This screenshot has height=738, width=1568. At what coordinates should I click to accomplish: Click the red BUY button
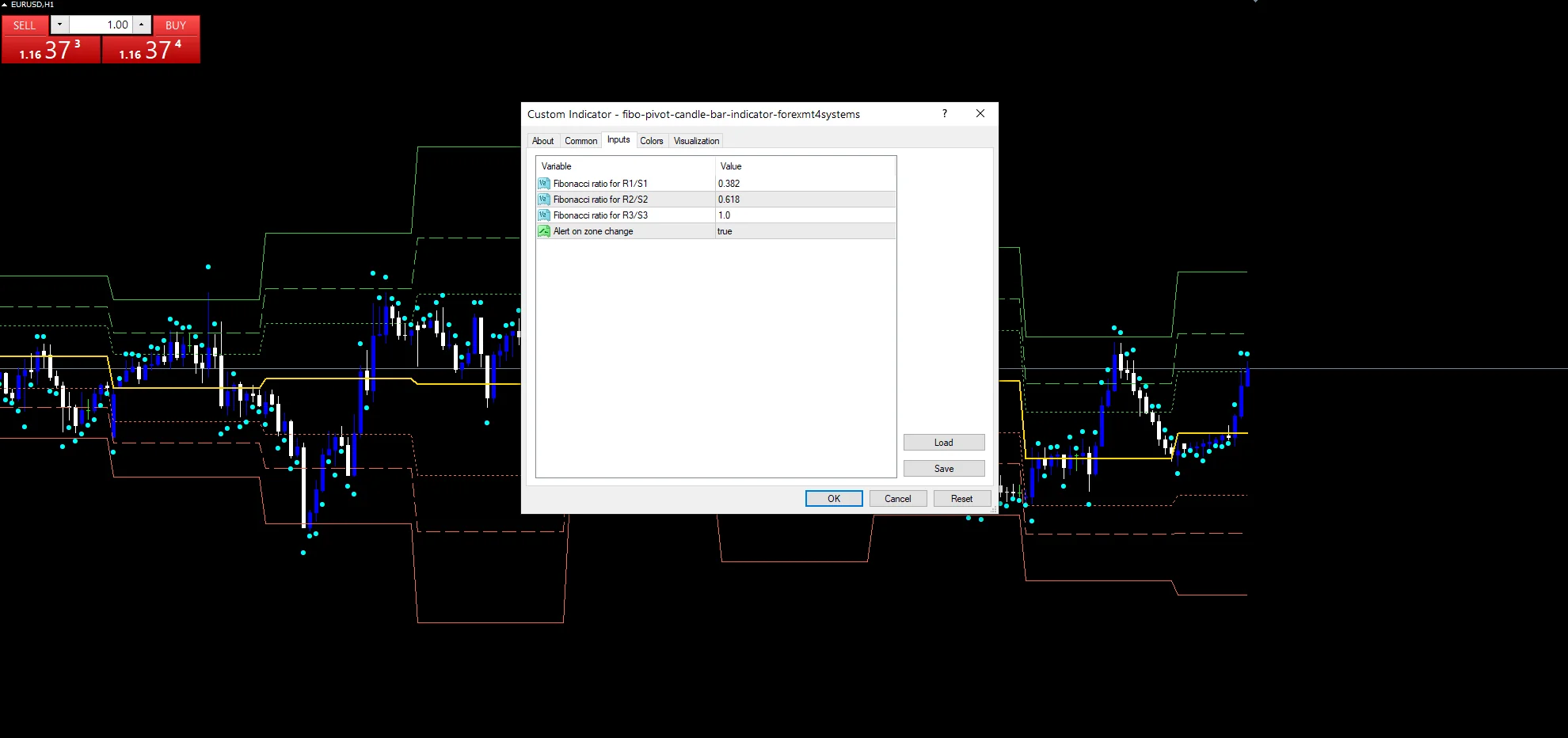(x=176, y=25)
